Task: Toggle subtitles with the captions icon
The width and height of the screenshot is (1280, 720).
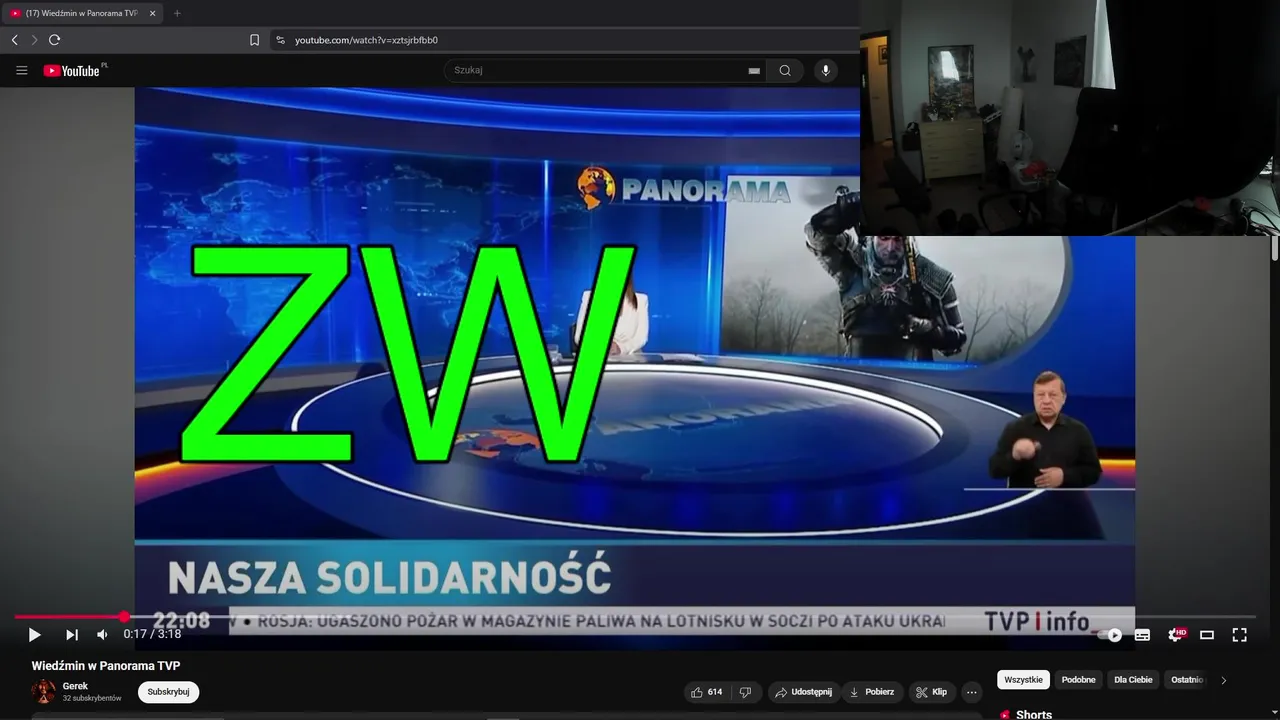Action: pos(1142,635)
